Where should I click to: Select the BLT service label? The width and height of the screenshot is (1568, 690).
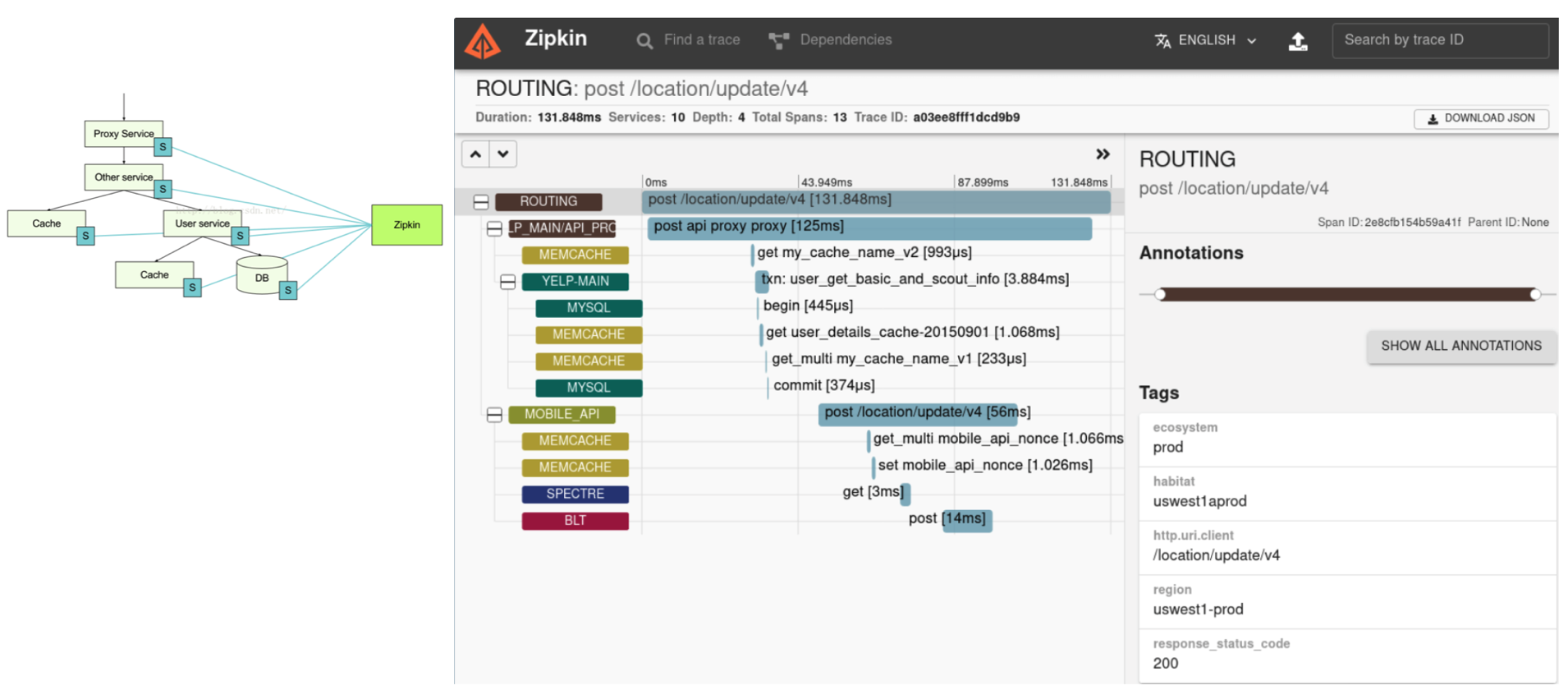575,521
